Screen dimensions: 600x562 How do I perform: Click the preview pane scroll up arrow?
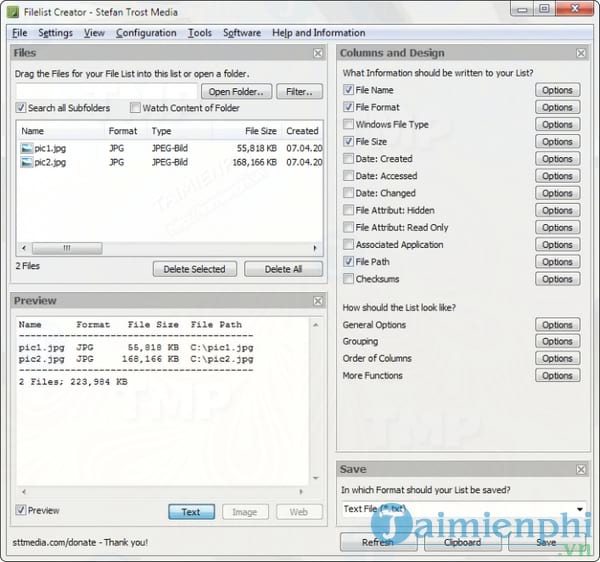(316, 325)
